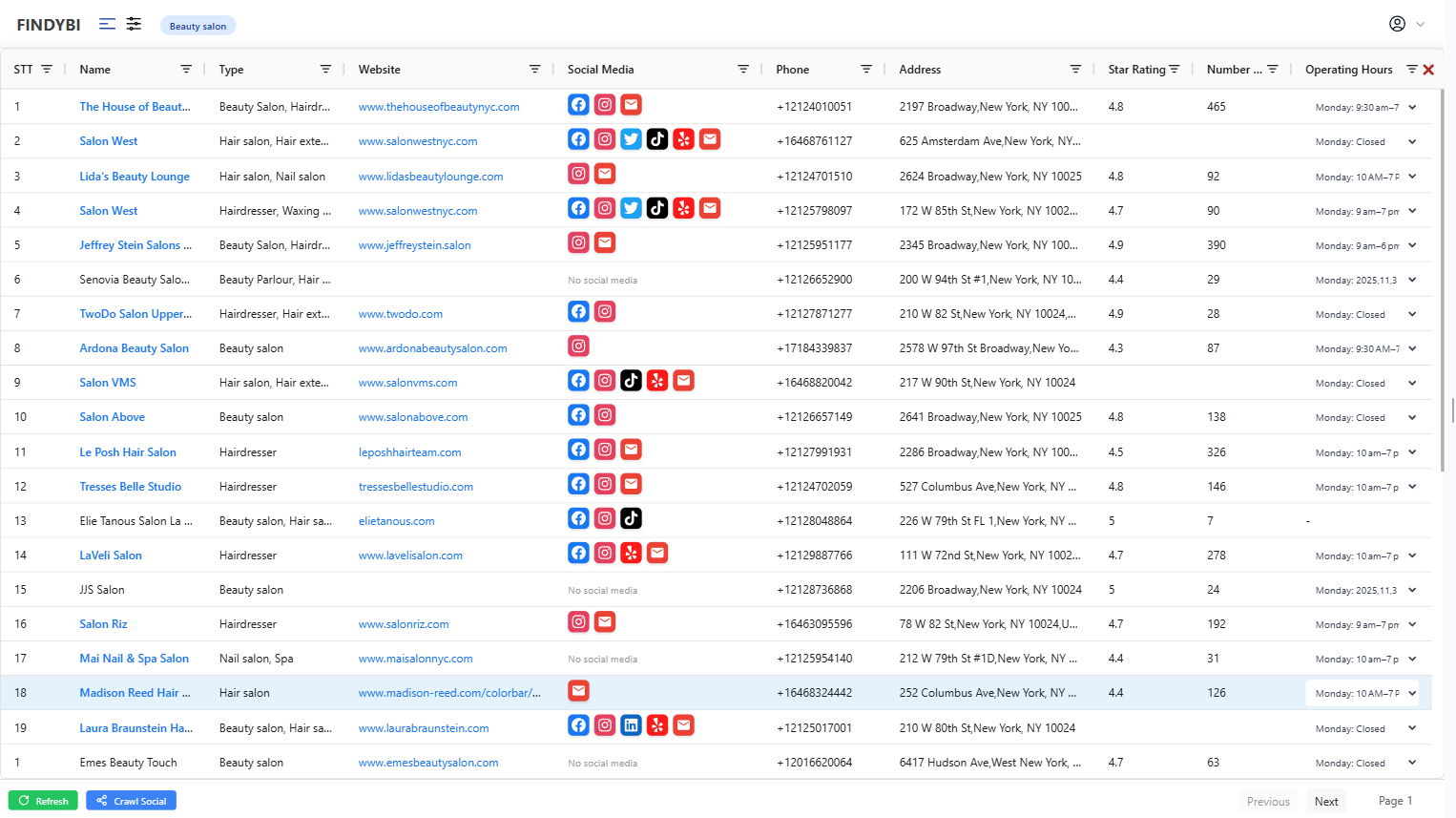Click the green Refresh button

tap(43, 801)
